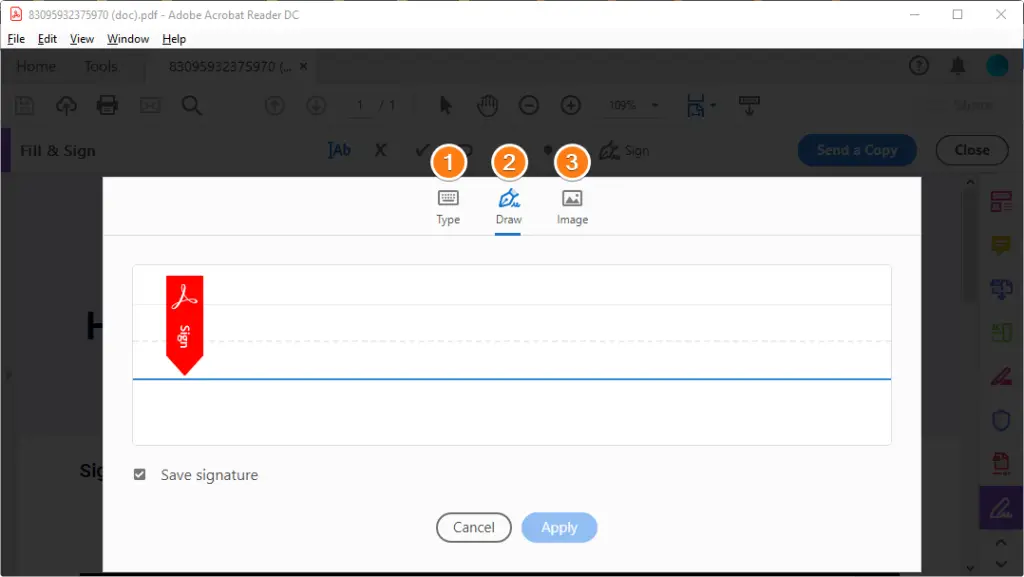Select the Hand pan tool

pos(487,105)
